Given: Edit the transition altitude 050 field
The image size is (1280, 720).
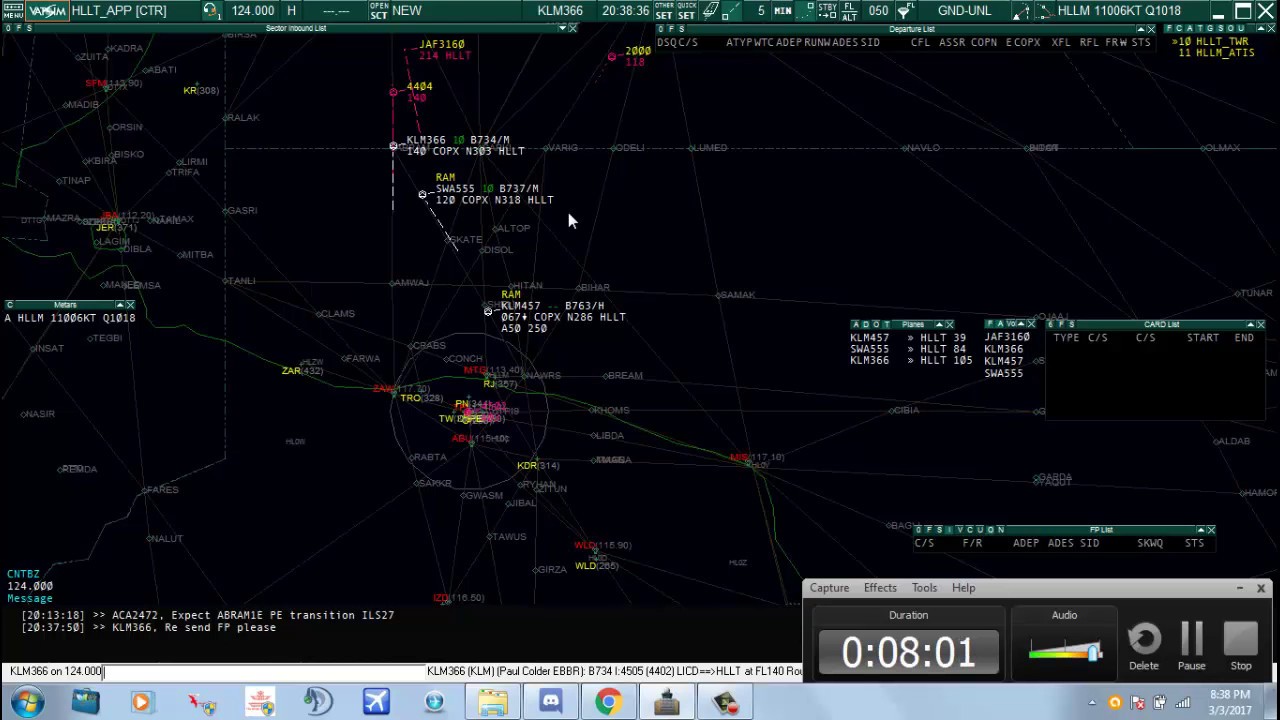Looking at the screenshot, I should 878,11.
